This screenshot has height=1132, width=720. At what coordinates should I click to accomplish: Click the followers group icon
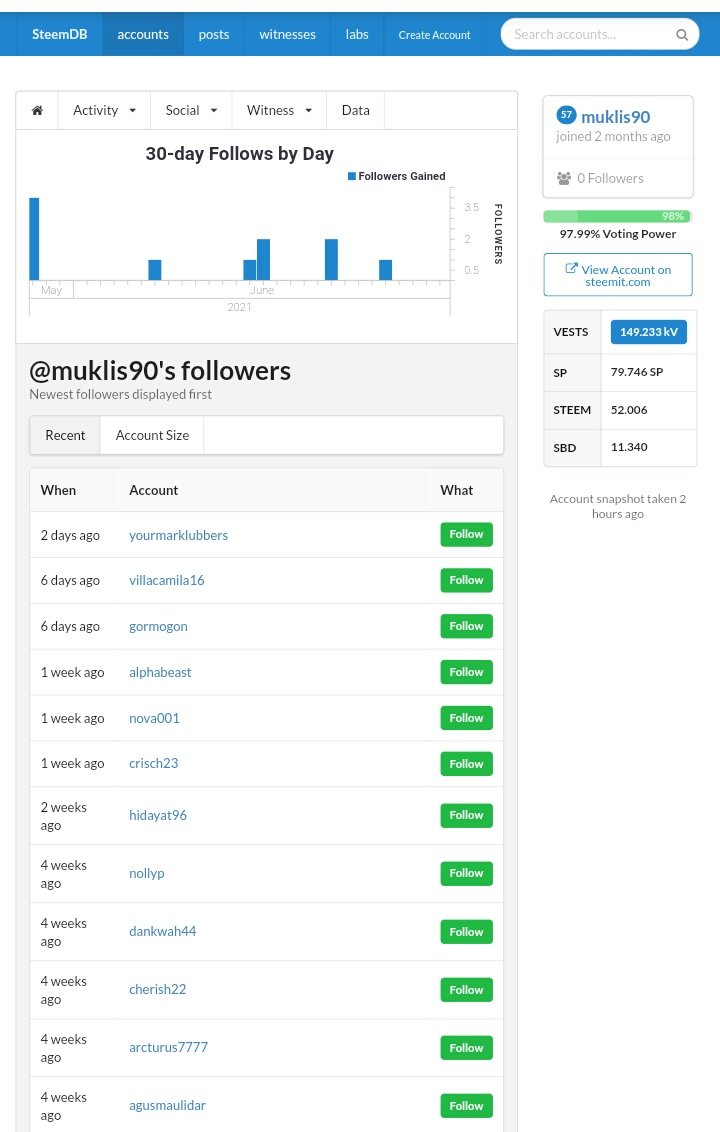[x=564, y=178]
